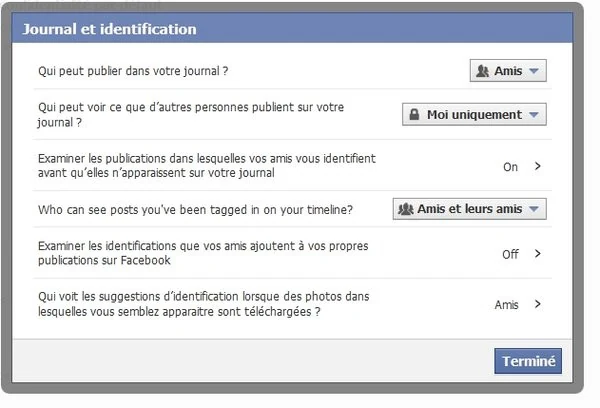Click the chevron next to On

click(x=538, y=166)
